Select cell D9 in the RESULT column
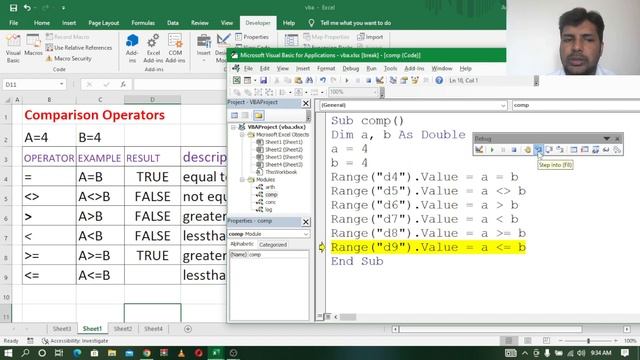Image resolution: width=640 pixels, height=360 pixels. 152,275
